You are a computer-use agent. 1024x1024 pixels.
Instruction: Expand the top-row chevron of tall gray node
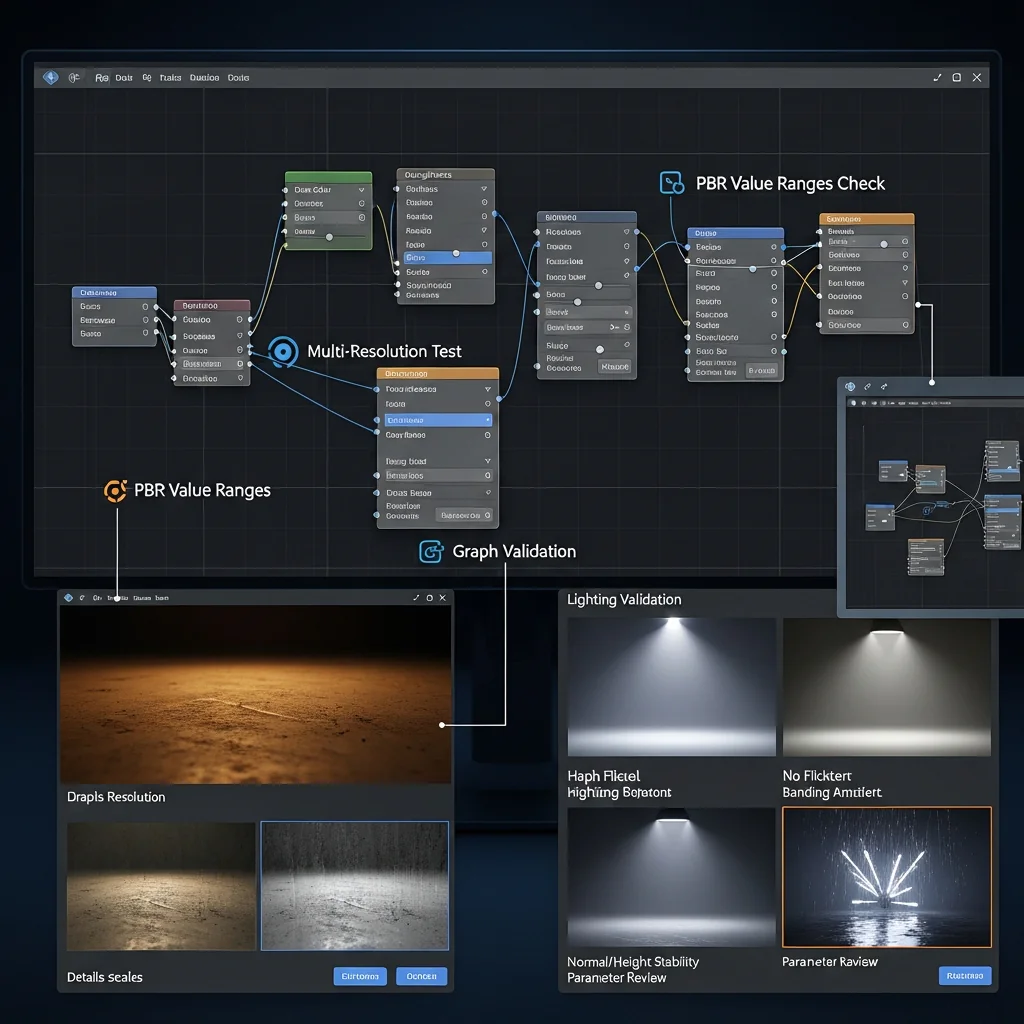(484, 188)
